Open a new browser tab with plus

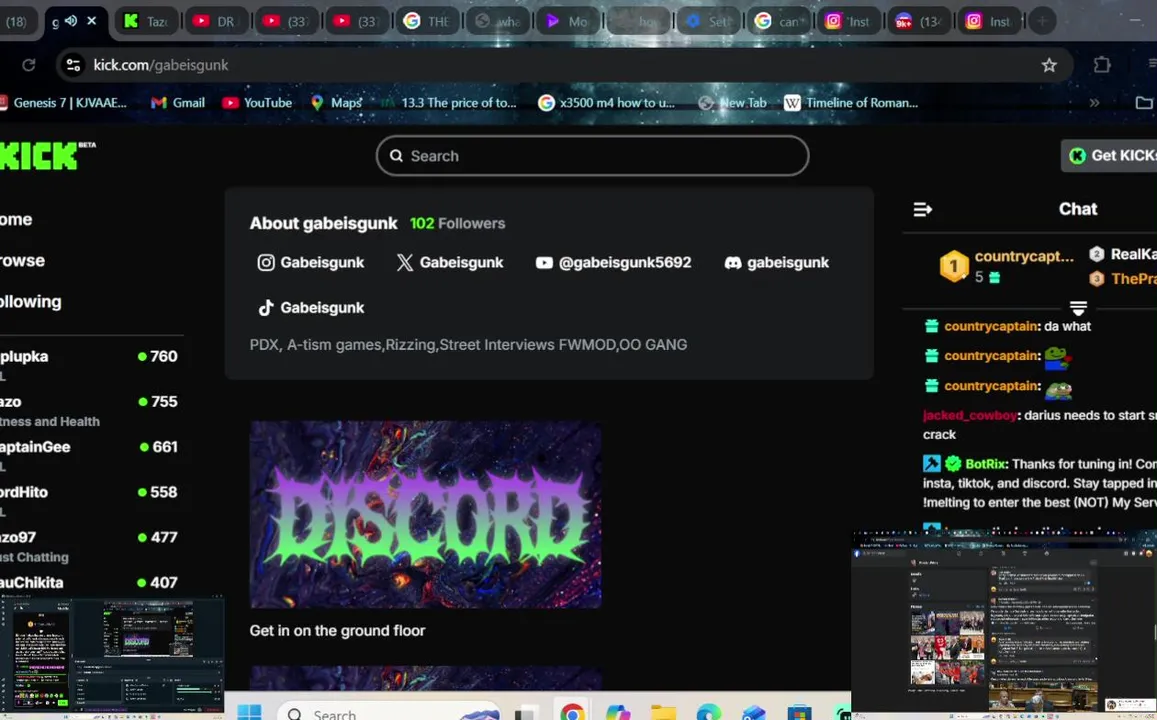(1042, 21)
